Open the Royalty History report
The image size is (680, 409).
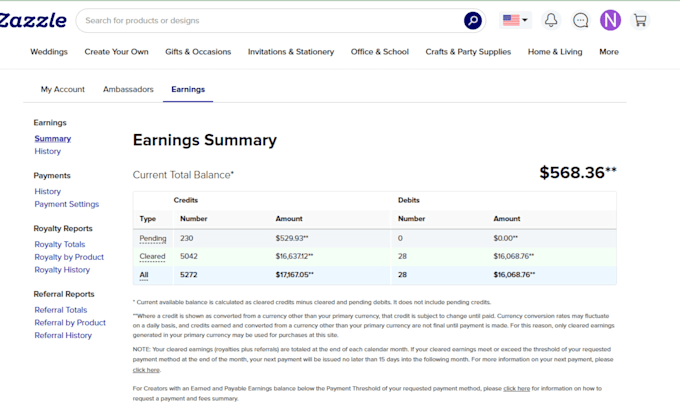62,270
